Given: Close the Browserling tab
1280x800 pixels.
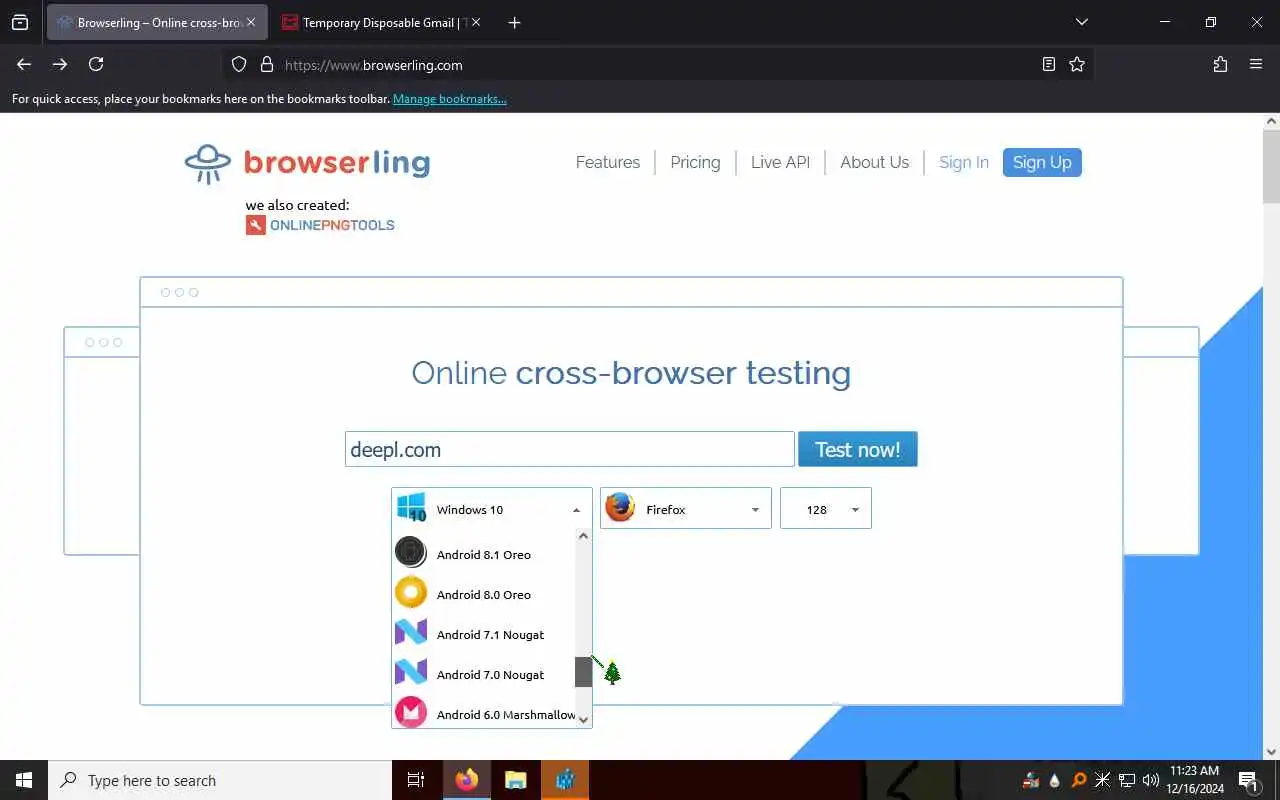Looking at the screenshot, I should pyautogui.click(x=251, y=22).
